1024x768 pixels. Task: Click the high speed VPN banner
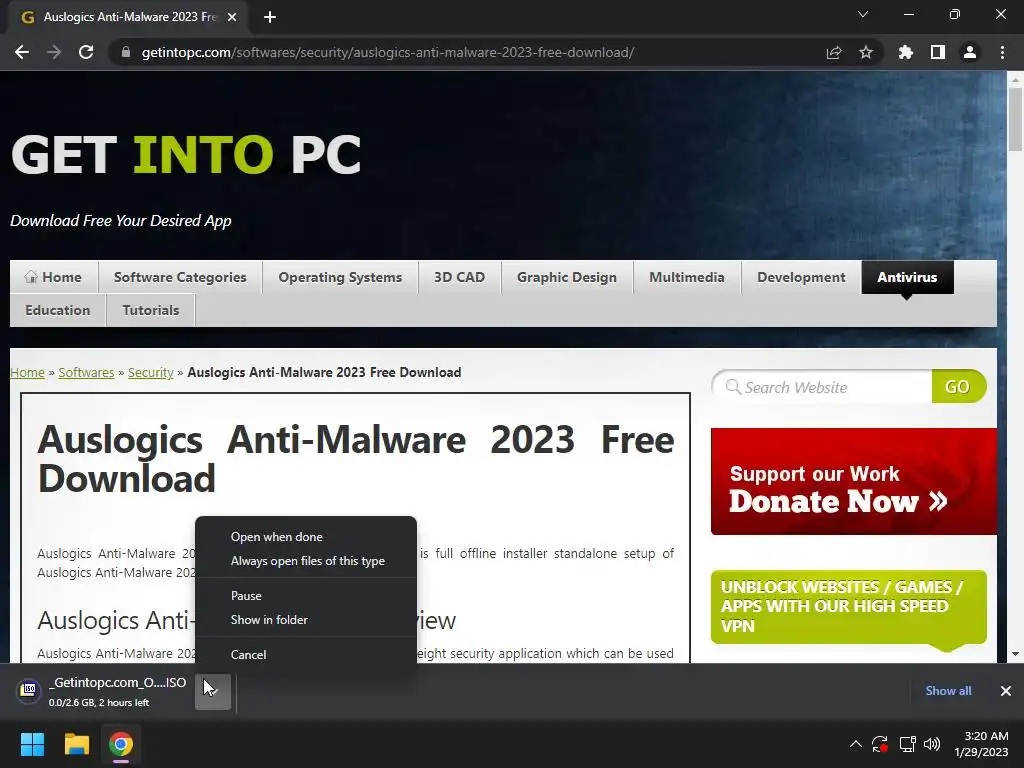point(848,608)
